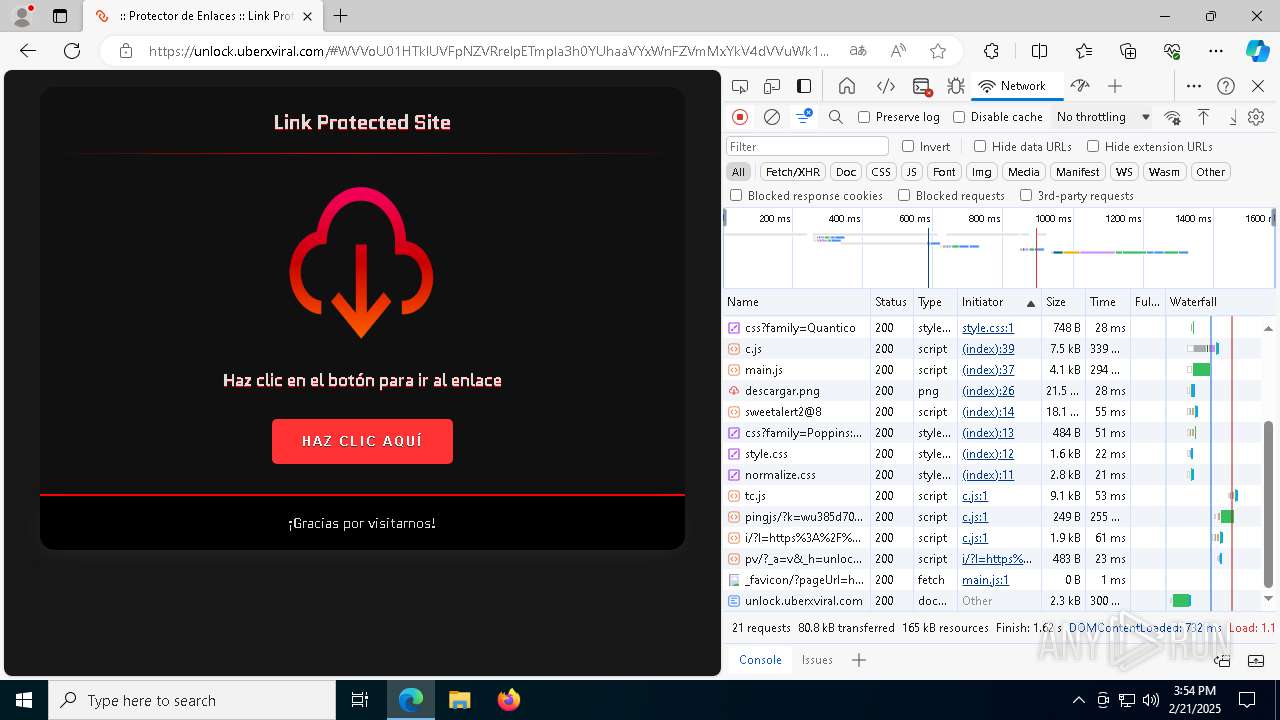This screenshot has height=720, width=1280.
Task: Open network search magnifier icon
Action: pos(836,117)
